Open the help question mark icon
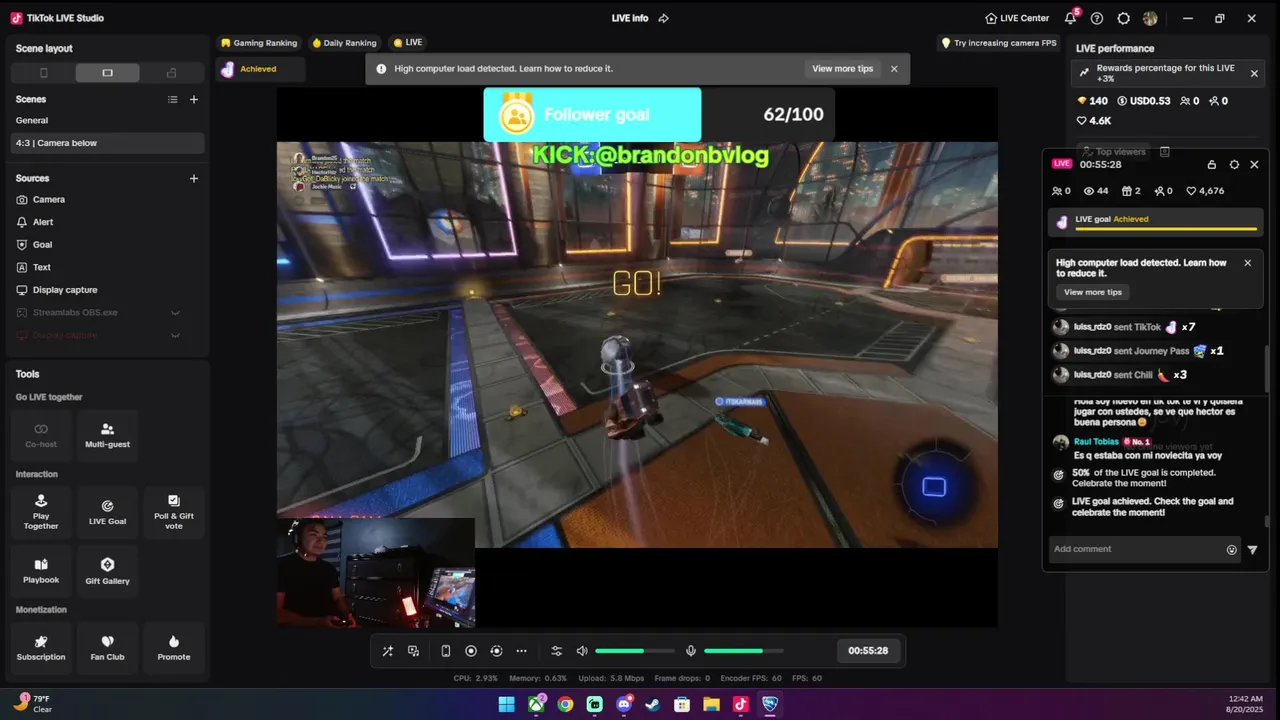The height and width of the screenshot is (720, 1280). [1097, 18]
